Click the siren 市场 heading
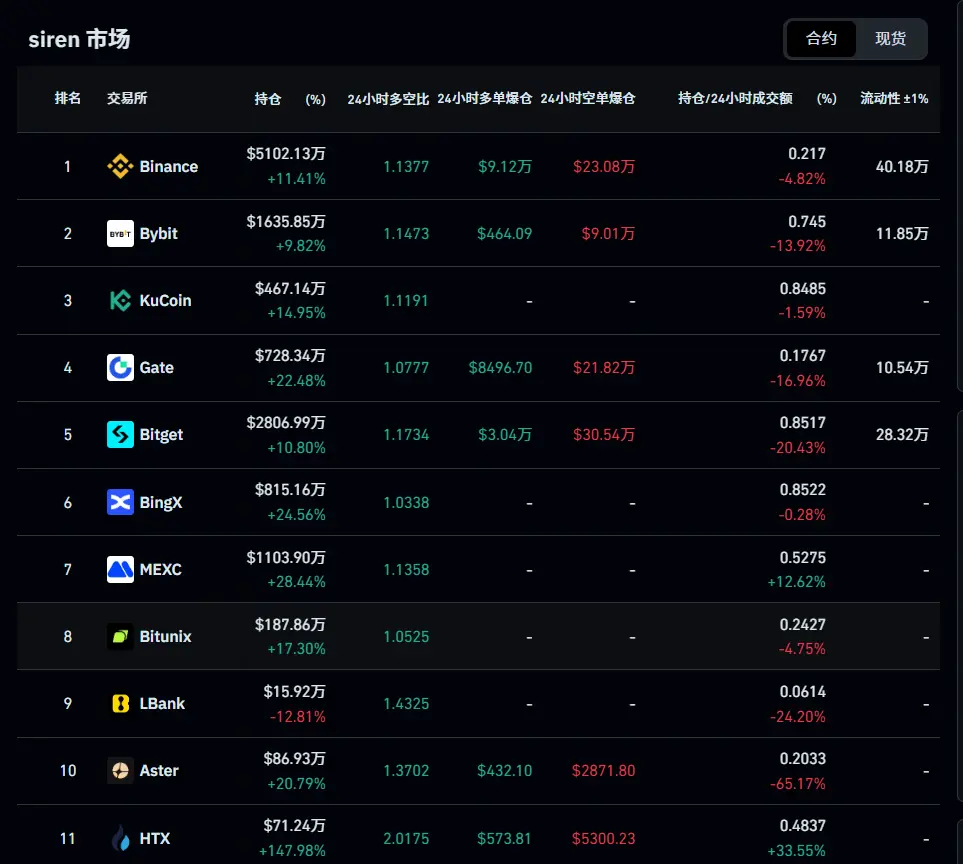Image resolution: width=963 pixels, height=864 pixels. coord(79,39)
